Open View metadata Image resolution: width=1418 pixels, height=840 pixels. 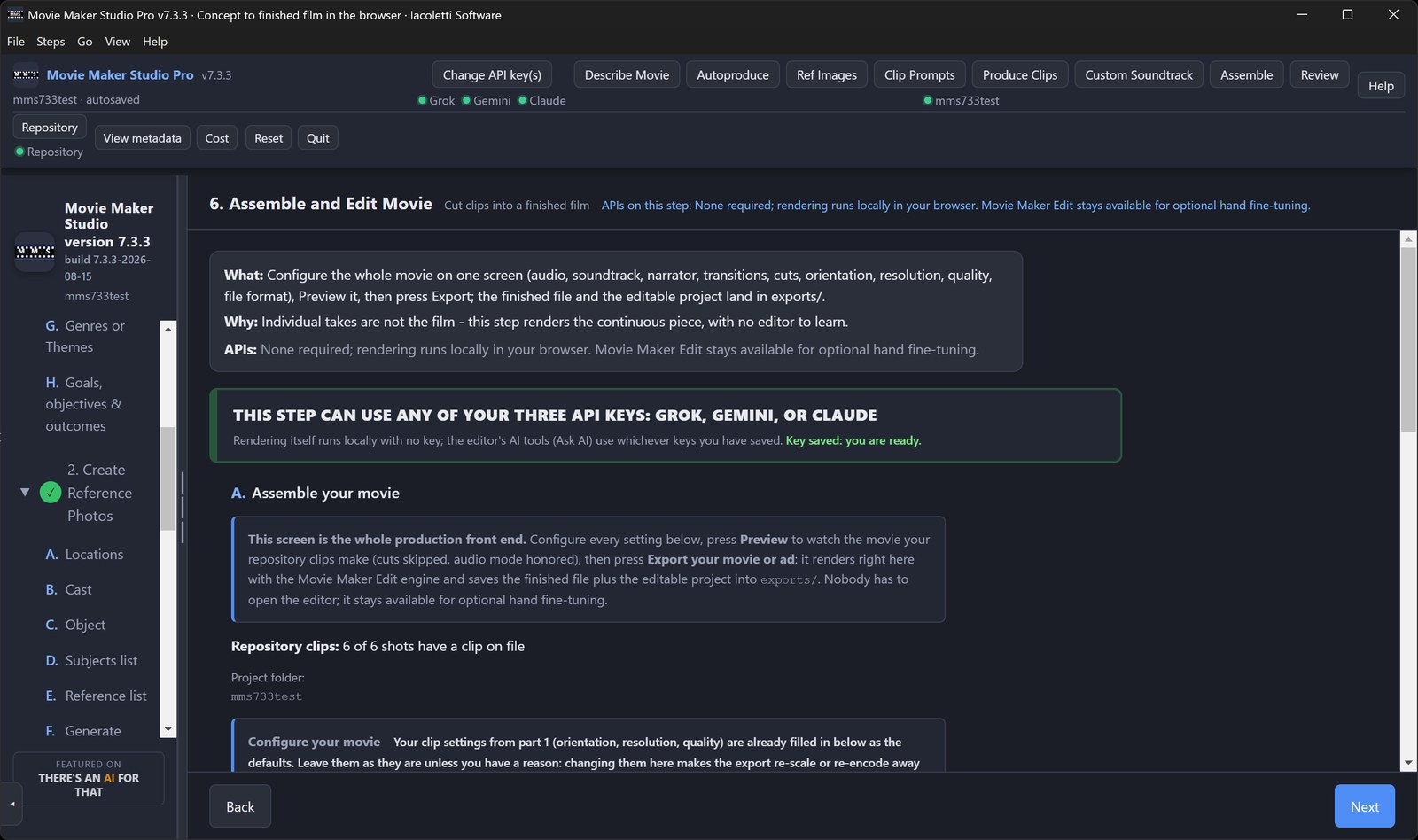click(x=142, y=137)
